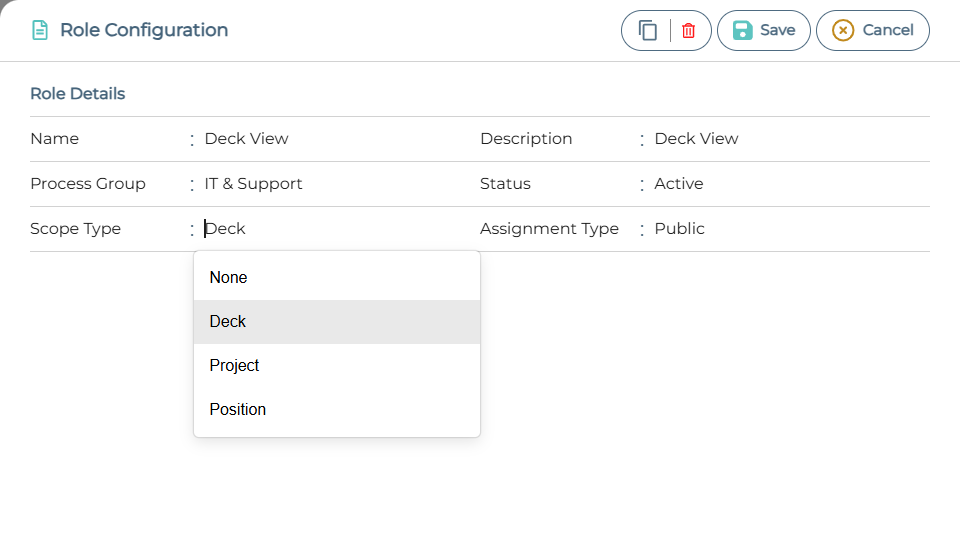The image size is (960, 542).
Task: Click the orange X cancel icon
Action: [x=843, y=31]
